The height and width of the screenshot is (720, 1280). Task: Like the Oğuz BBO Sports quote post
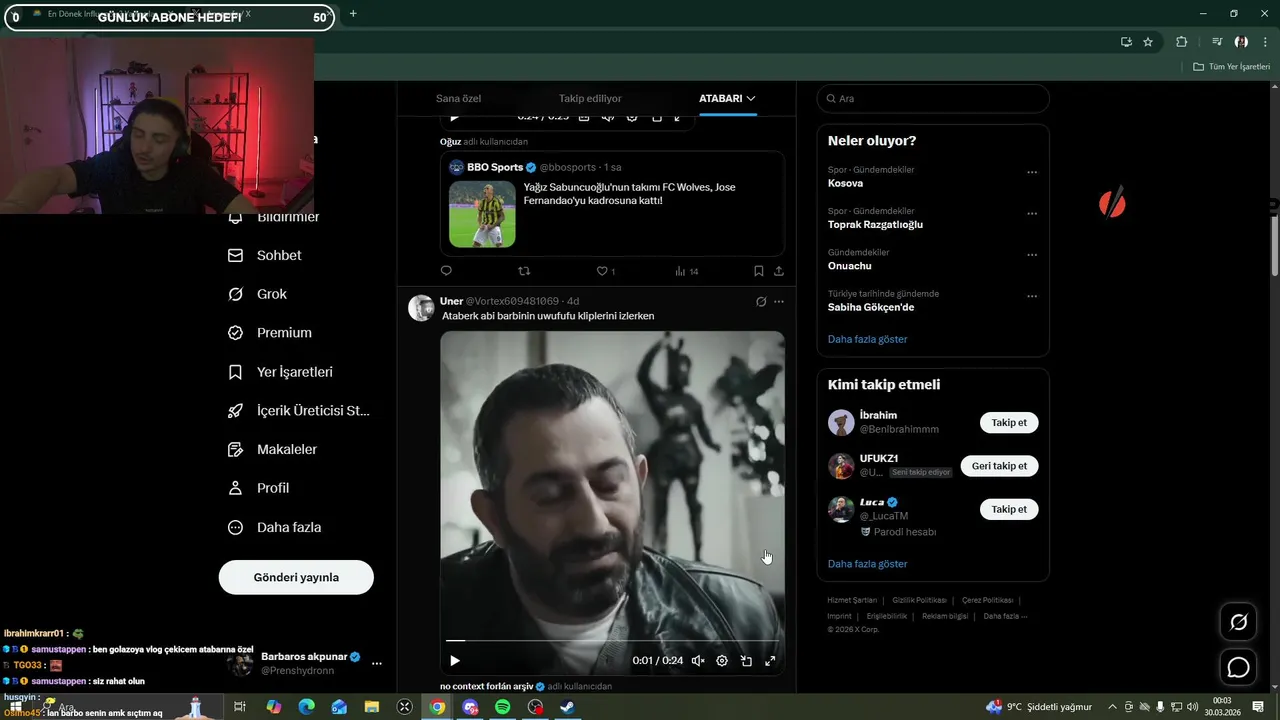(605, 271)
